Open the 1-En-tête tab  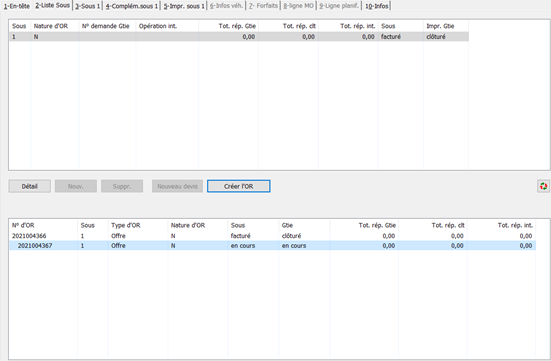[17, 6]
